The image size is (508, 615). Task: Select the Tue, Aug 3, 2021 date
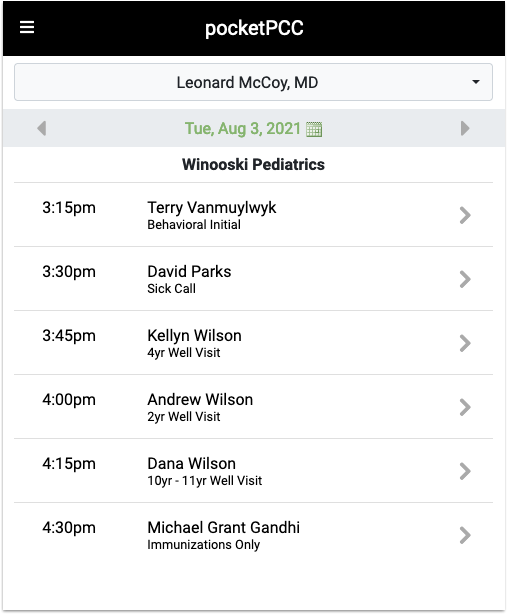[242, 129]
